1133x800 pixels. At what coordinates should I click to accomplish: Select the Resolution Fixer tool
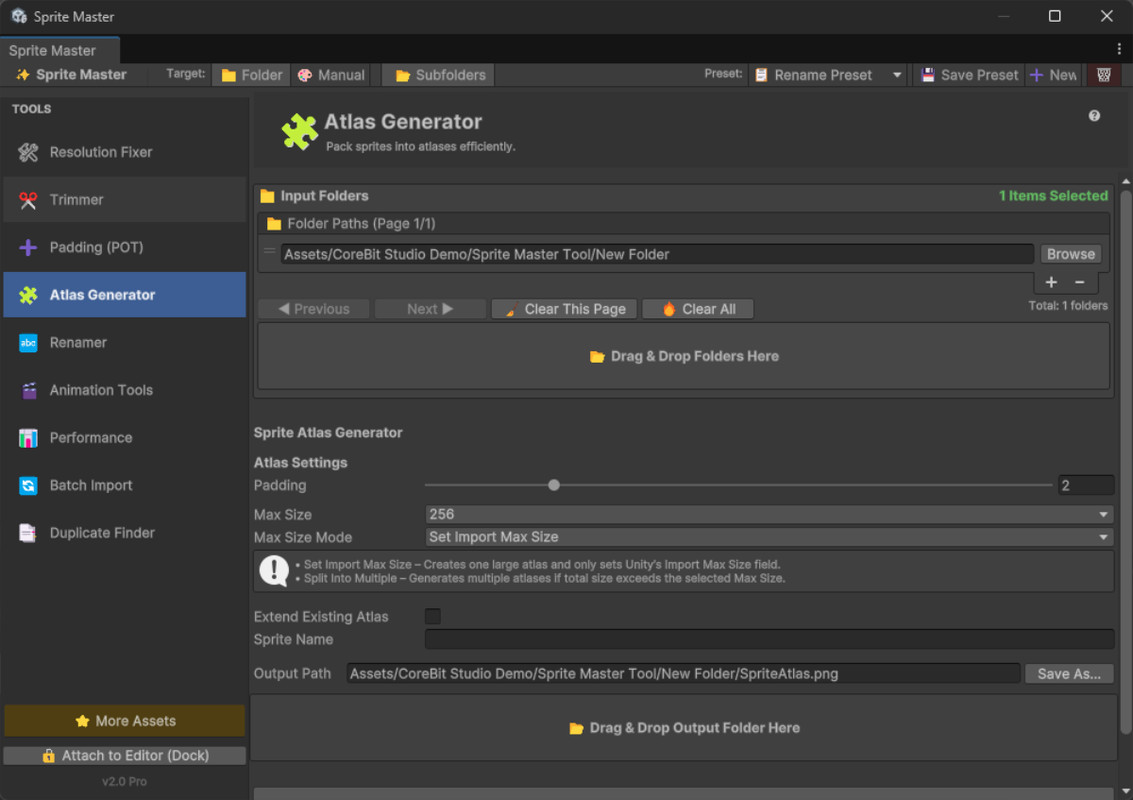tap(100, 152)
